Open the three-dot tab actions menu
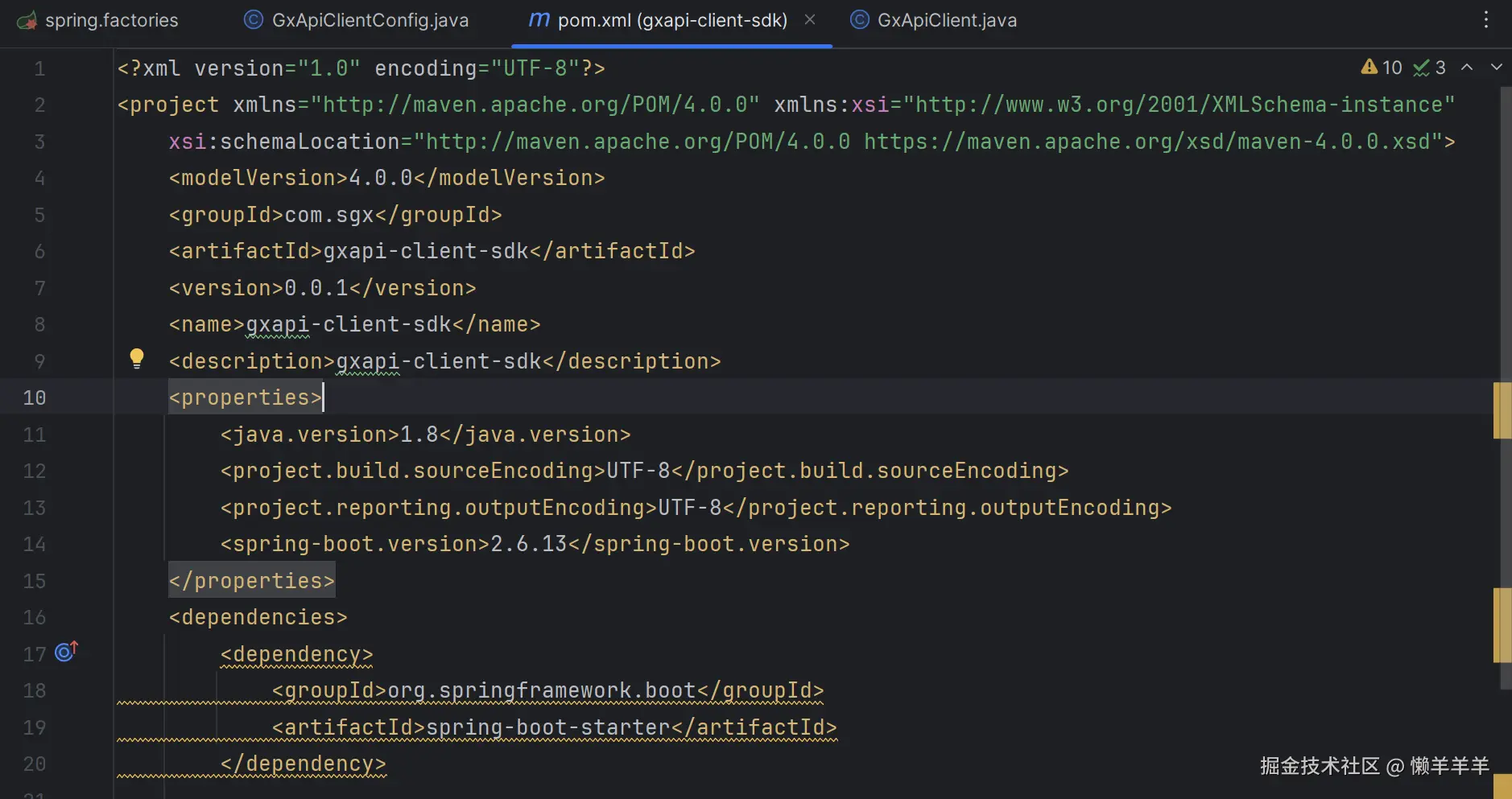1512x799 pixels. coord(1486,20)
